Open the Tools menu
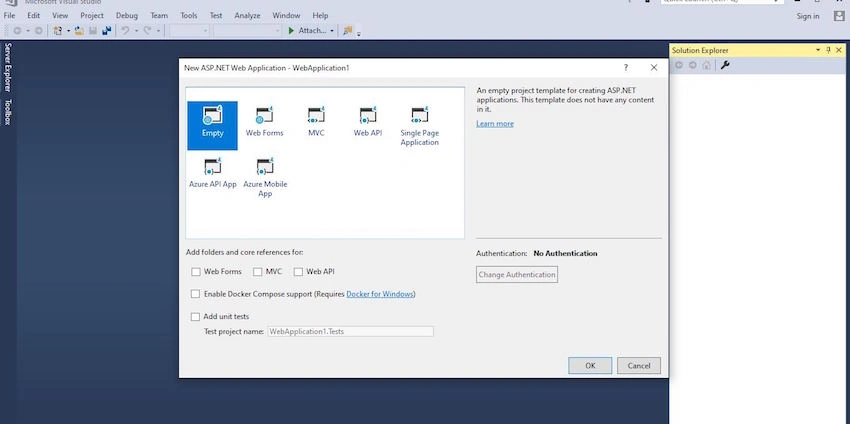The image size is (850, 424). click(x=189, y=16)
